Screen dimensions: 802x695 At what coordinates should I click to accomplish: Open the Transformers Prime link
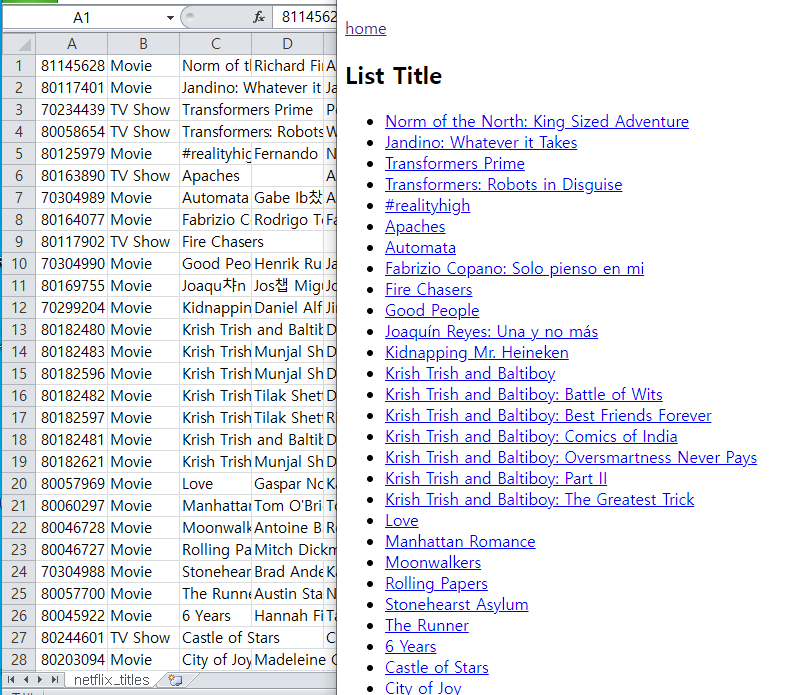455,164
